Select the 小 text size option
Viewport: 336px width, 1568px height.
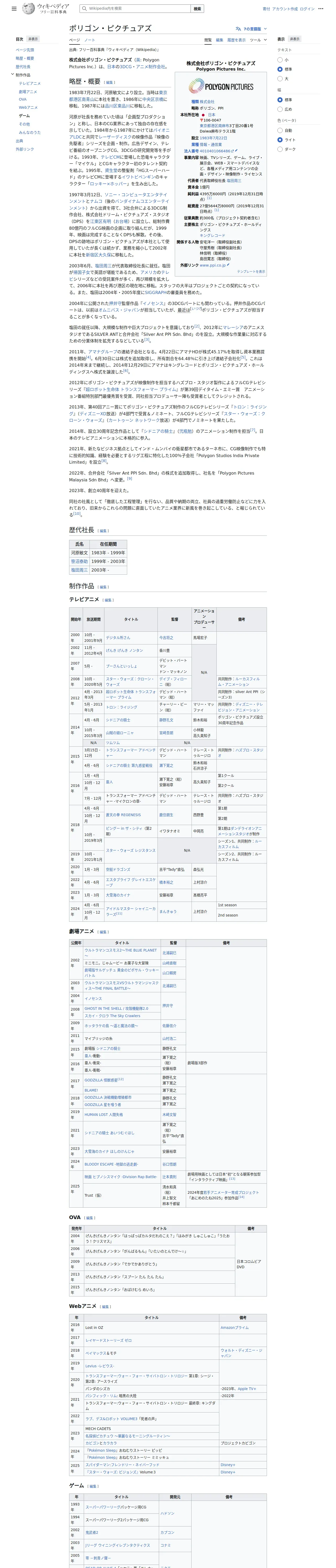pos(280,60)
